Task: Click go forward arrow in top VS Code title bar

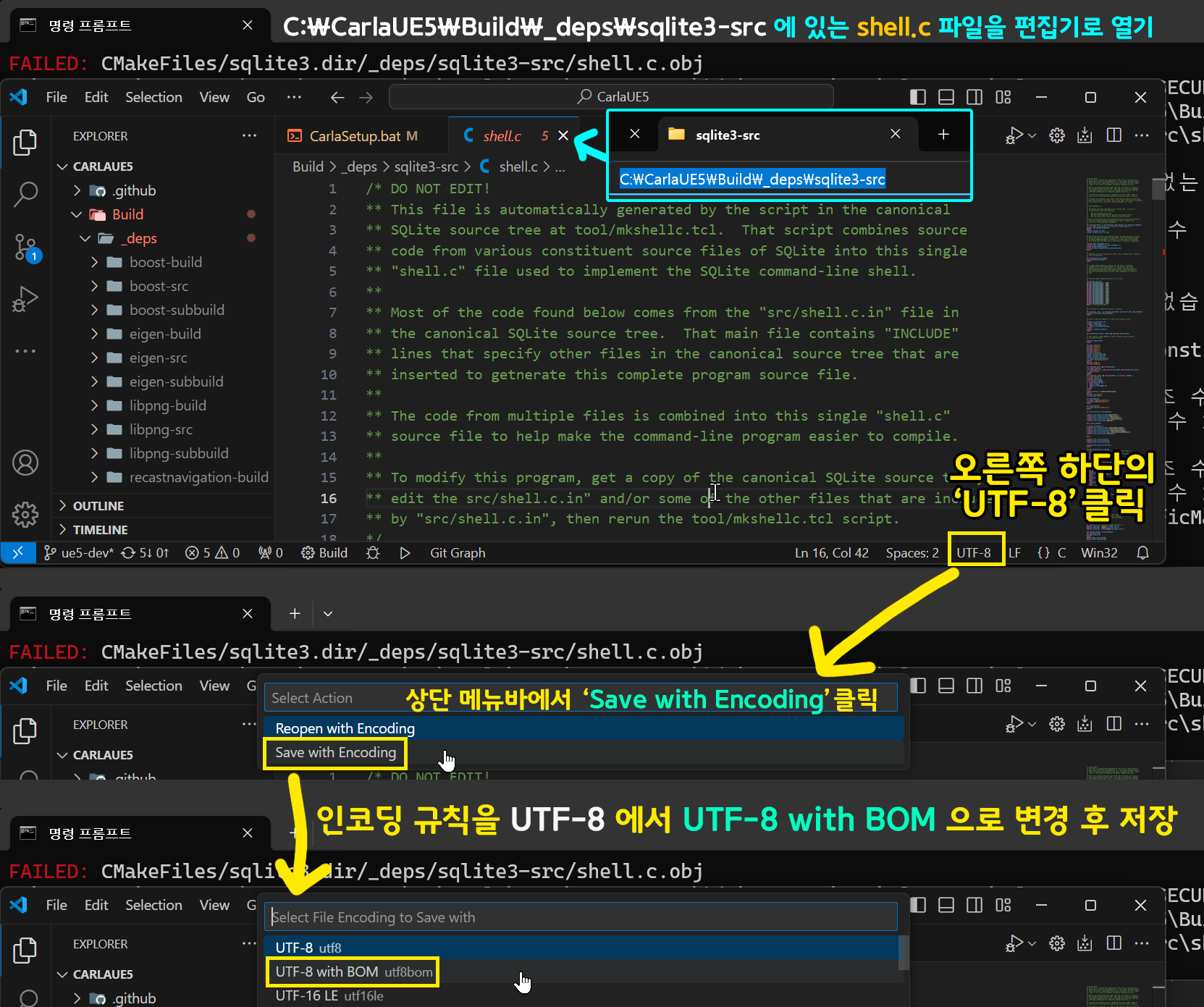Action: coord(366,97)
